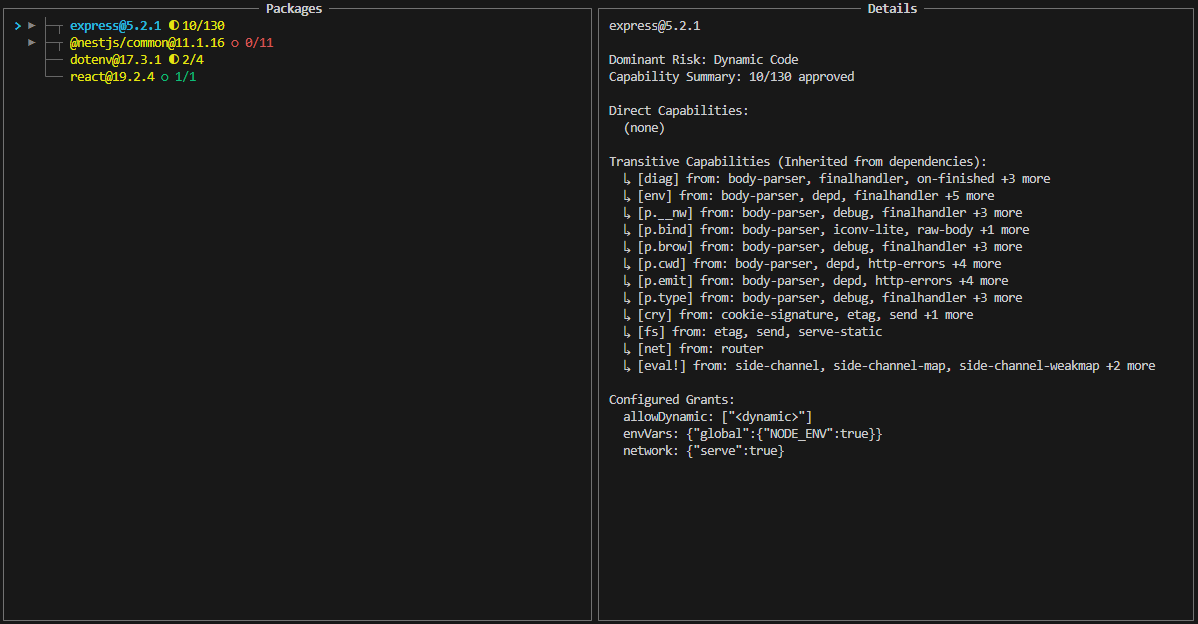The height and width of the screenshot is (624, 1198).
Task: Click the 0/11 approval count for nestjs
Action: point(259,43)
